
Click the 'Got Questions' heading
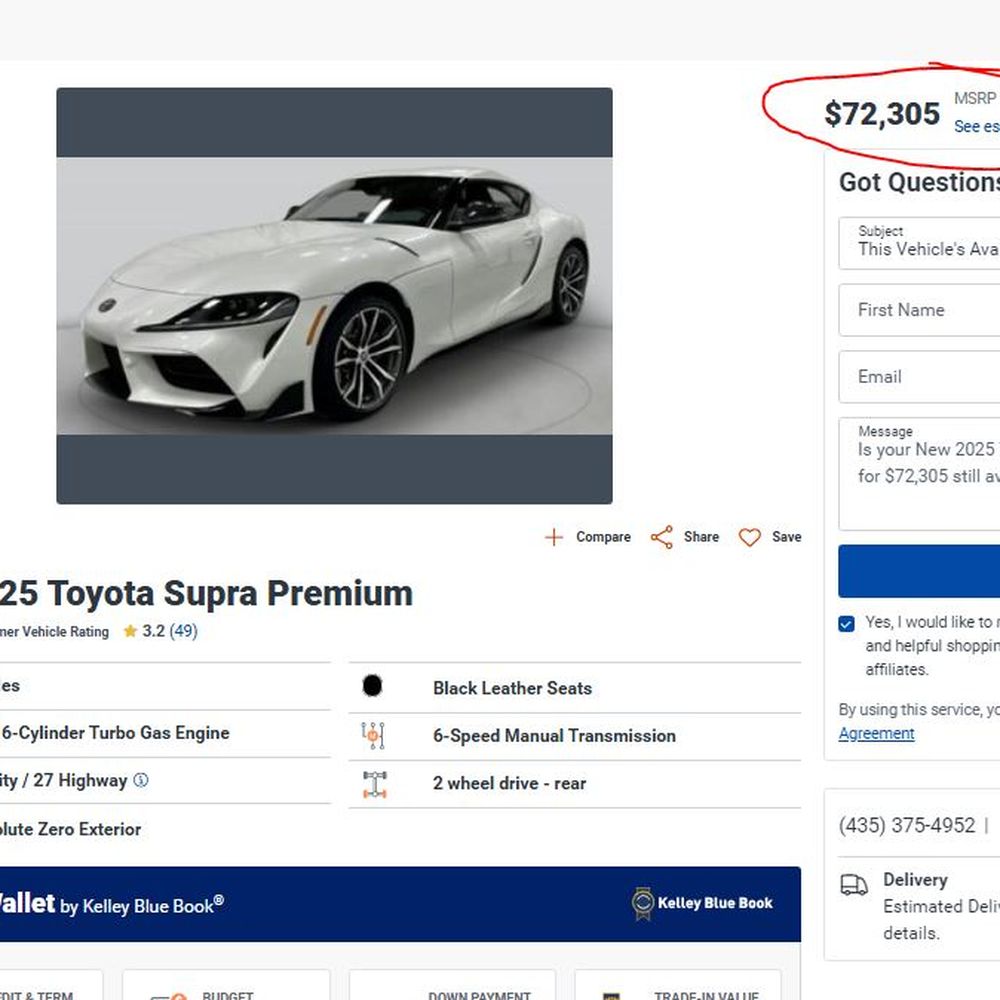[x=919, y=182]
